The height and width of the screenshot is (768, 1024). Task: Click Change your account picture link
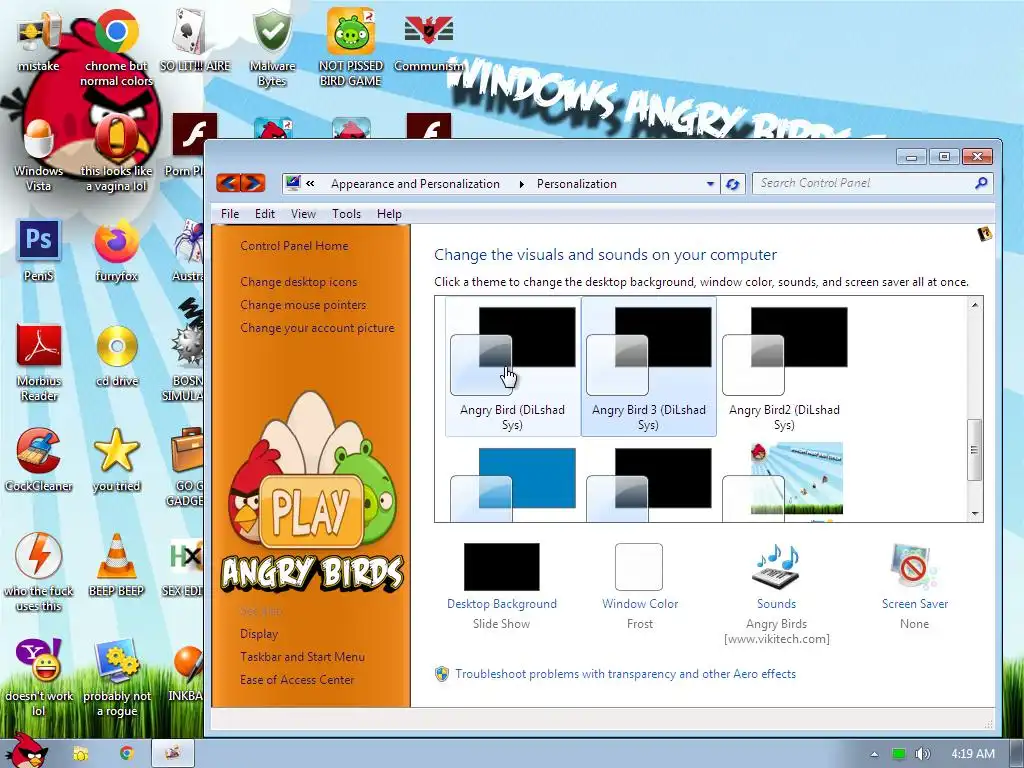click(x=317, y=328)
